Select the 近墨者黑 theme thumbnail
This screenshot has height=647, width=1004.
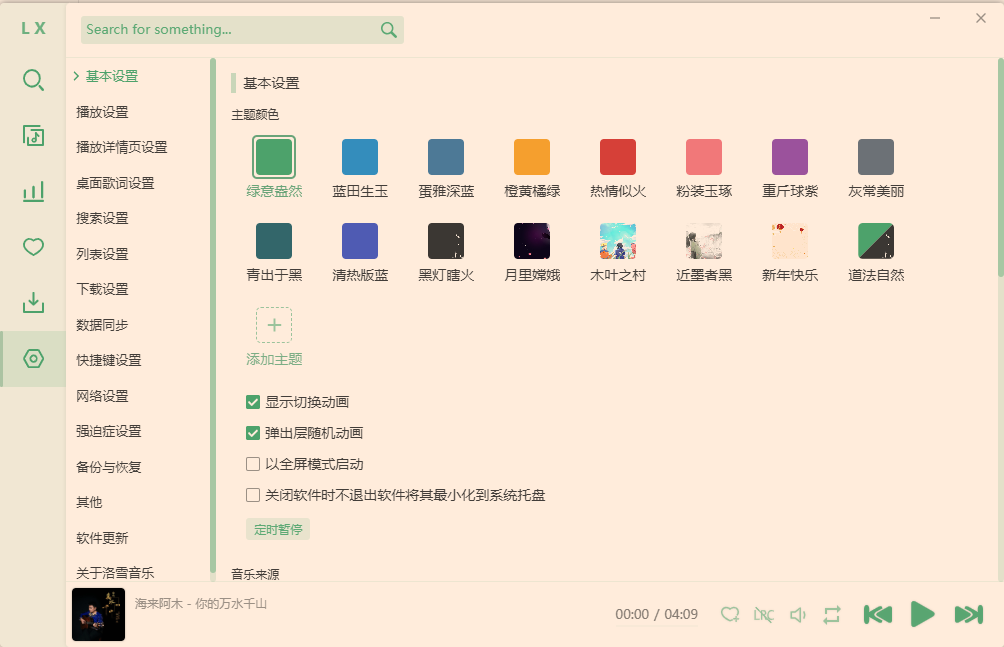tap(704, 241)
